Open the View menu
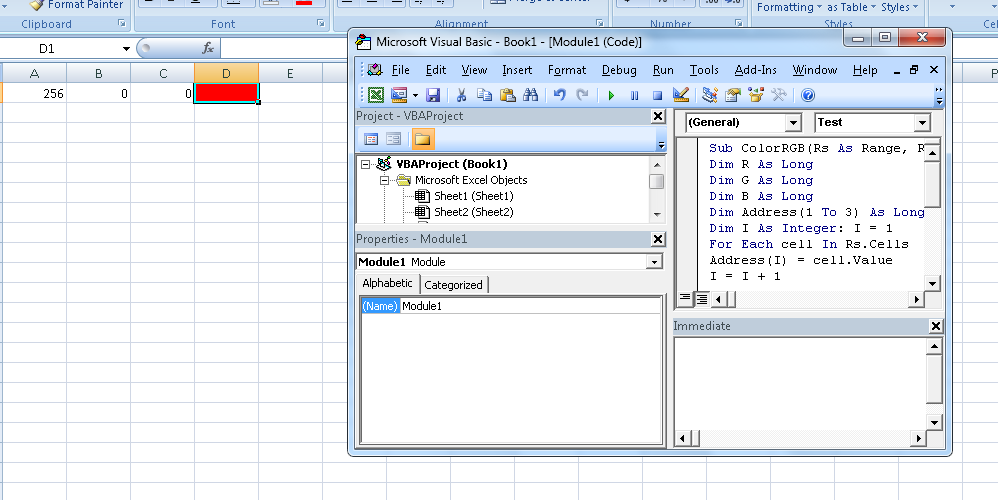The height and width of the screenshot is (500, 998). pos(474,70)
